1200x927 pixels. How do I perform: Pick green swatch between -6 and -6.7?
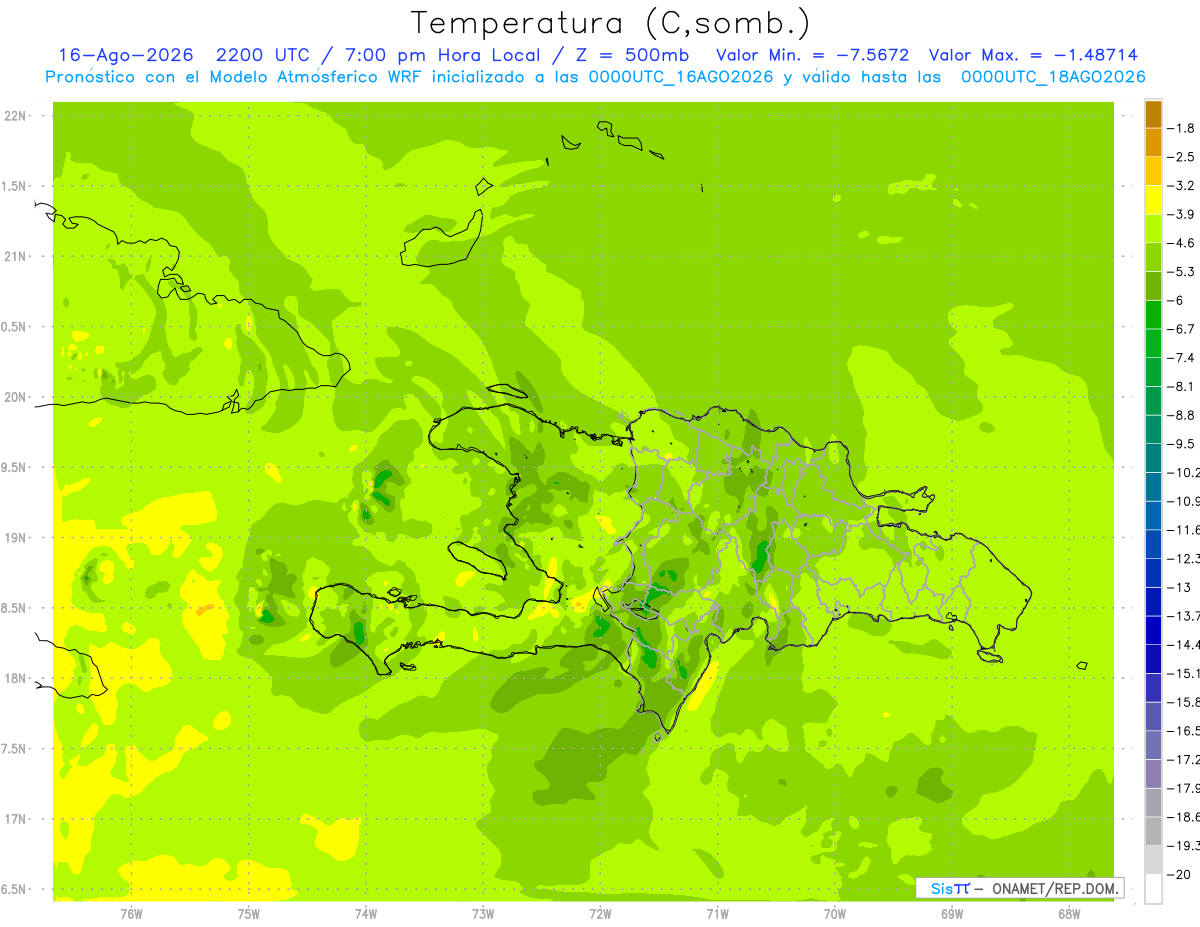pos(1153,314)
